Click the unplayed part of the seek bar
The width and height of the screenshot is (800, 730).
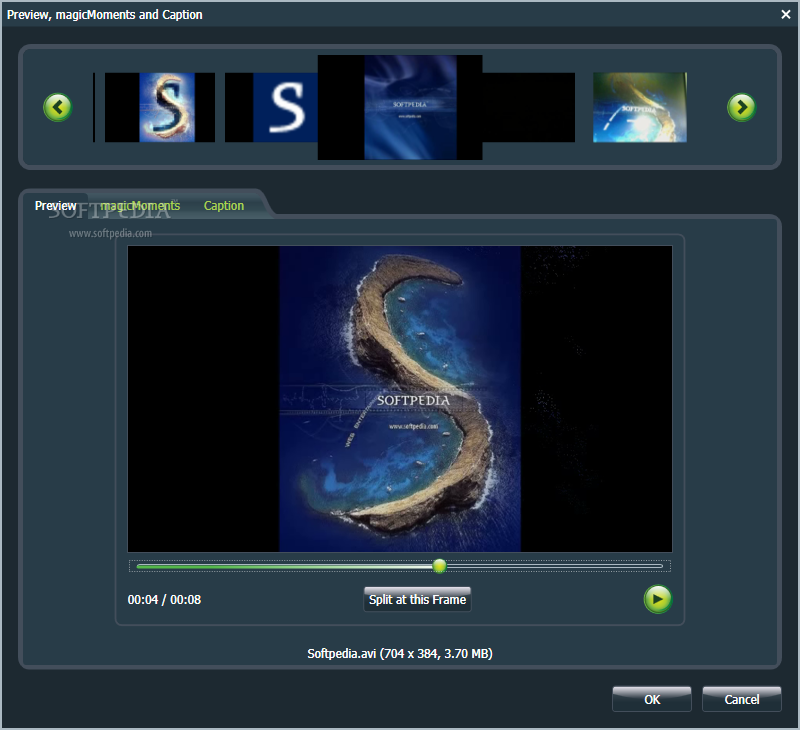tap(555, 566)
